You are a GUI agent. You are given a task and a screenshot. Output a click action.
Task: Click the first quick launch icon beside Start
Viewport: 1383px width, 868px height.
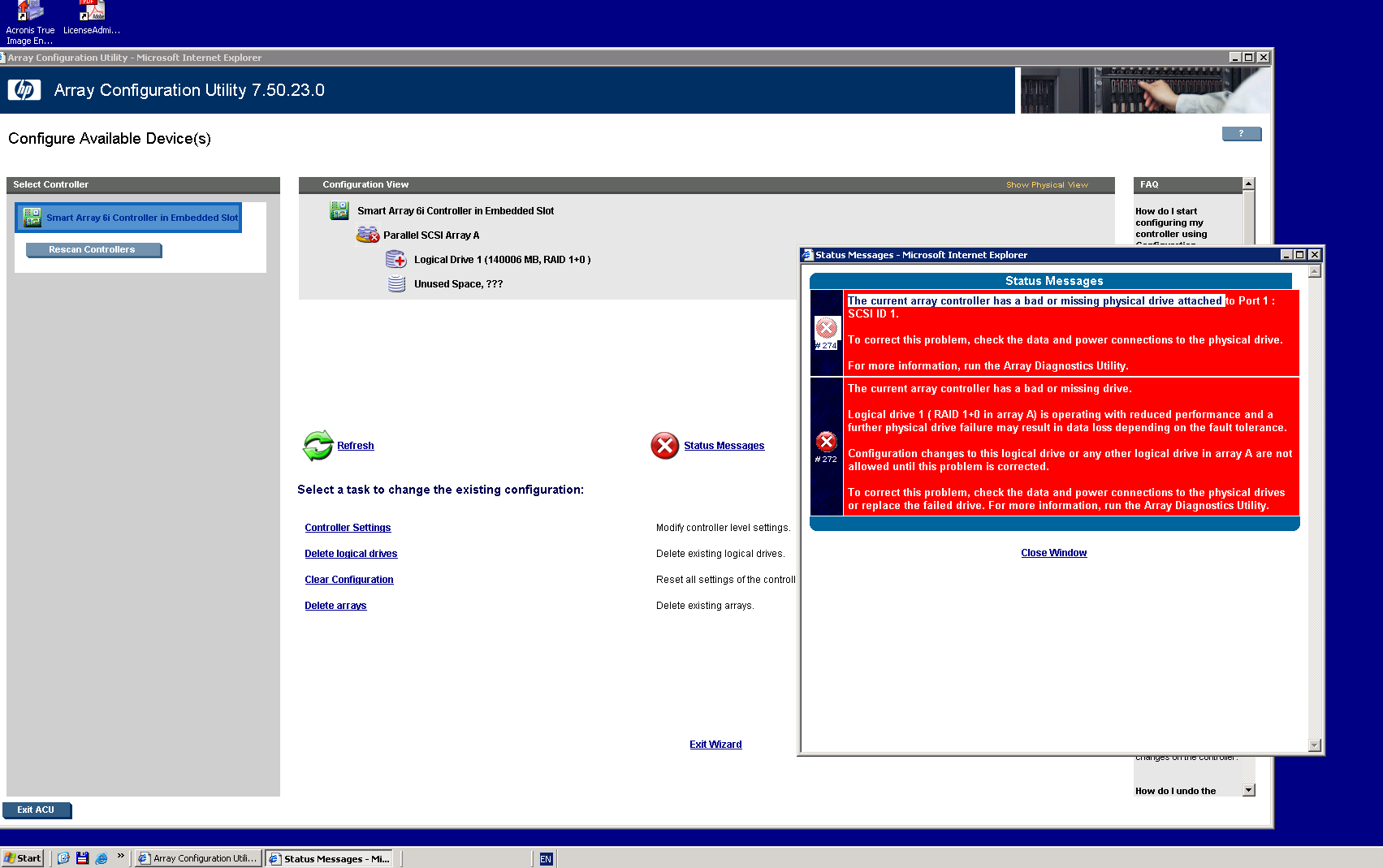pyautogui.click(x=63, y=858)
